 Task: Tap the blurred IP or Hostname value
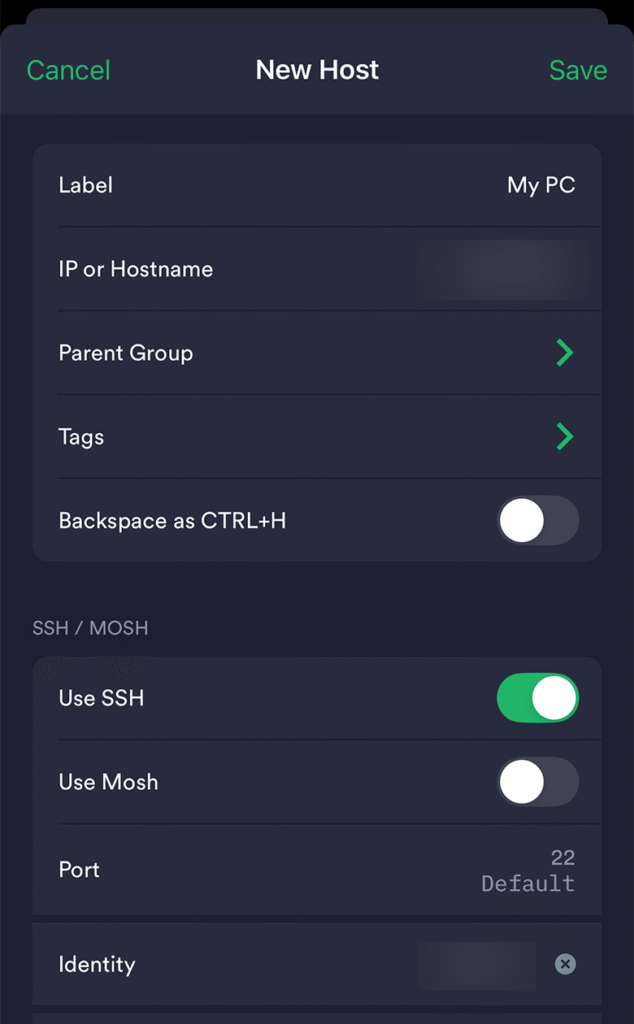click(503, 269)
